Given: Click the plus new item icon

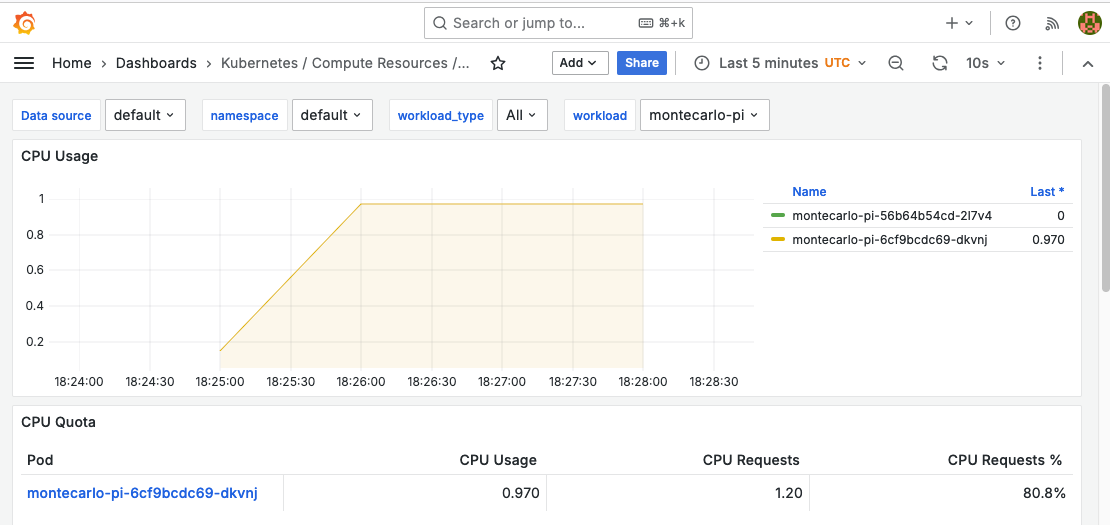Looking at the screenshot, I should click(x=952, y=23).
